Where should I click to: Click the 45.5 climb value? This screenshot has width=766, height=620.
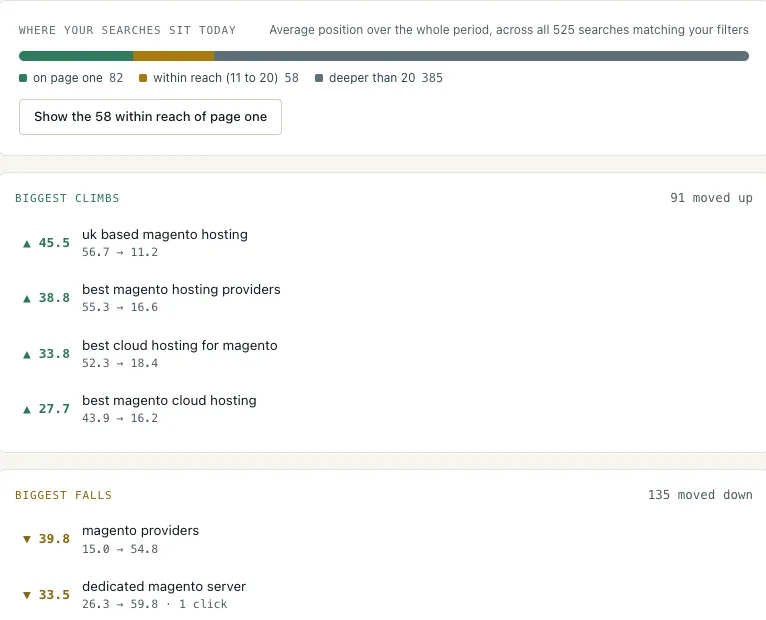(x=54, y=243)
